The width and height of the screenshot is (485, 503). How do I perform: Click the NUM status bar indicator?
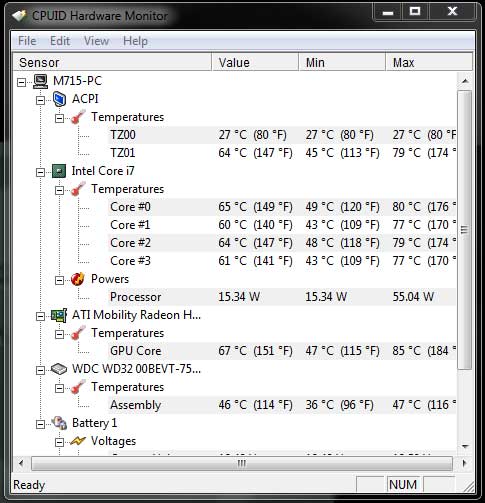(403, 485)
